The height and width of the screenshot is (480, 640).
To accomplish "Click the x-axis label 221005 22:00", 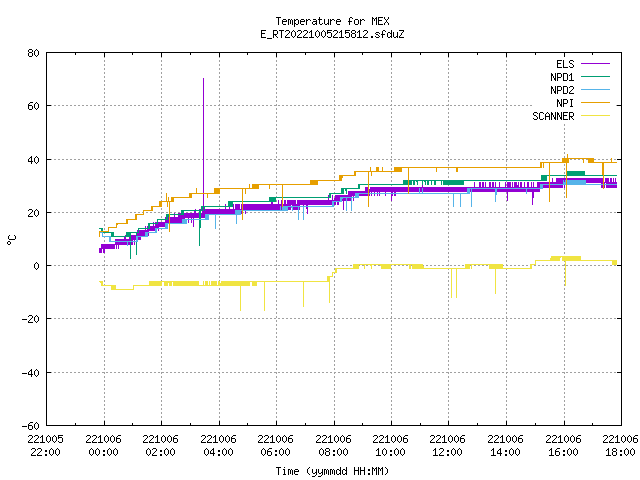I will point(45,446).
